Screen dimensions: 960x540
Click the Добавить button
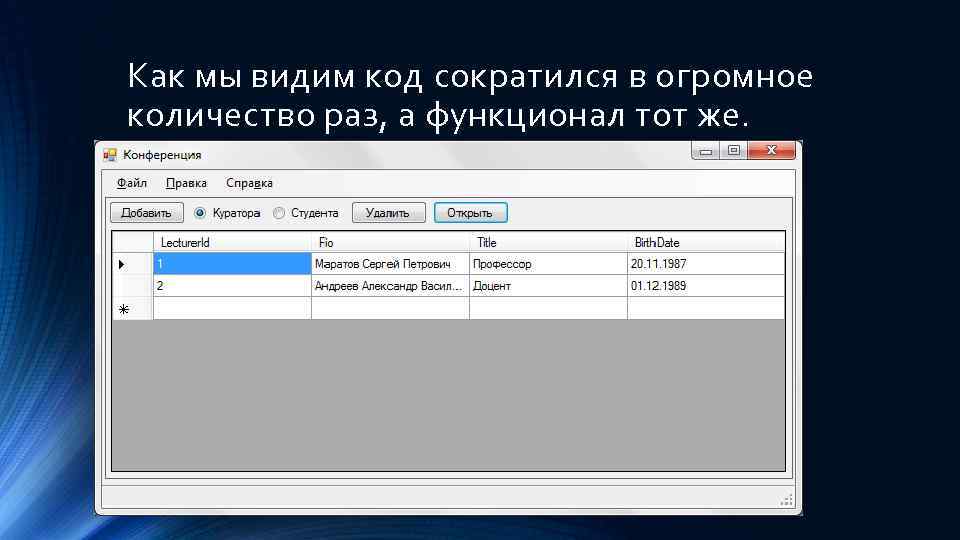pos(146,213)
